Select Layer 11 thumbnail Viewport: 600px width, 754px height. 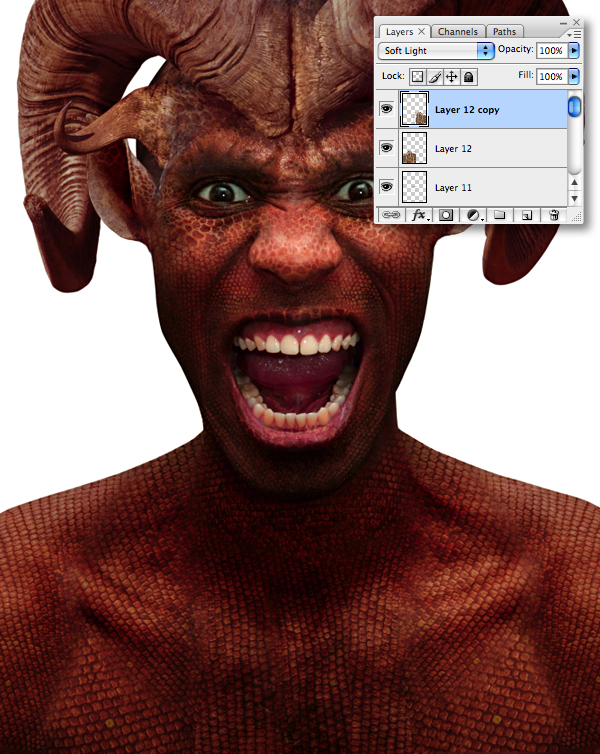(414, 187)
